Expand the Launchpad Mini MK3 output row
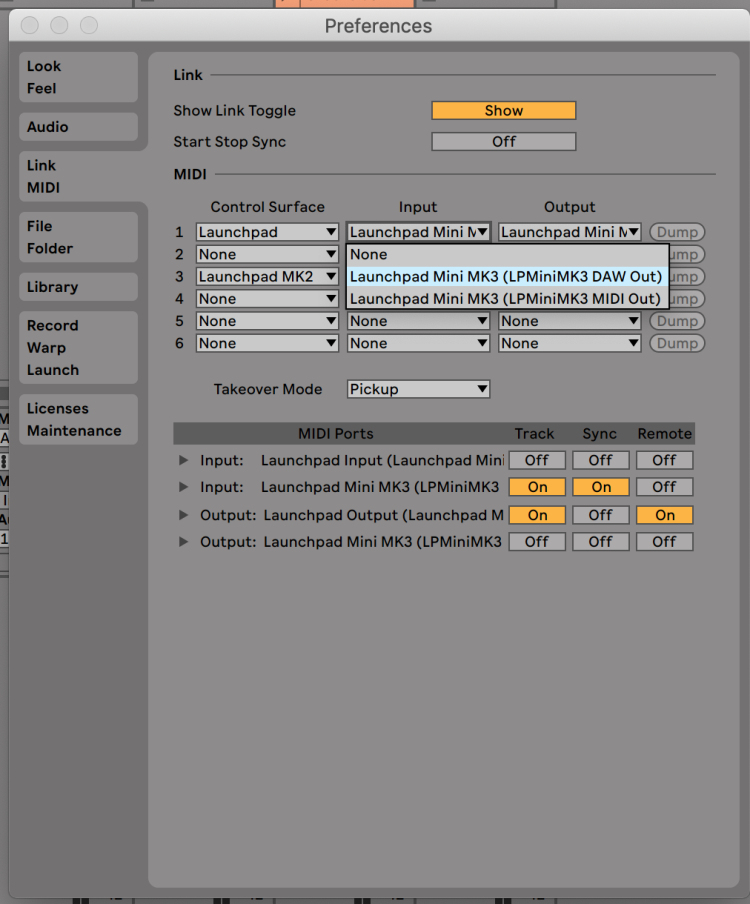Screen dimensions: 750x904 click(x=183, y=541)
